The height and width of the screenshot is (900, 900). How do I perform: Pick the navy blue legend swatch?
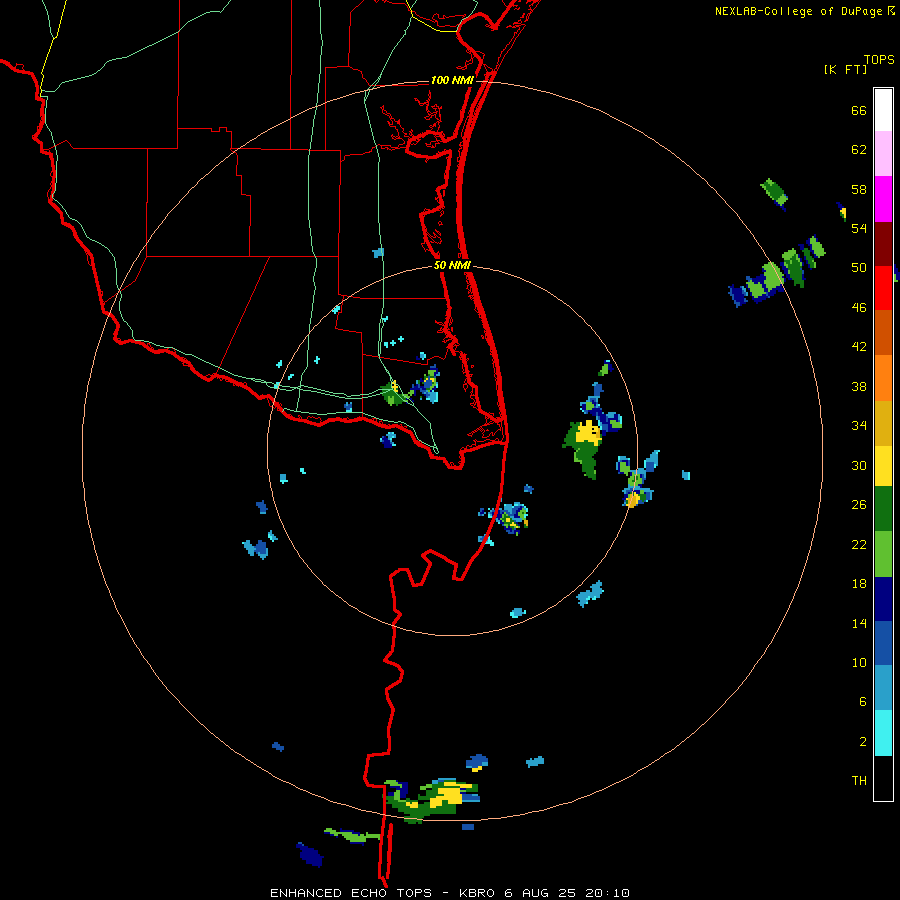pyautogui.click(x=883, y=599)
